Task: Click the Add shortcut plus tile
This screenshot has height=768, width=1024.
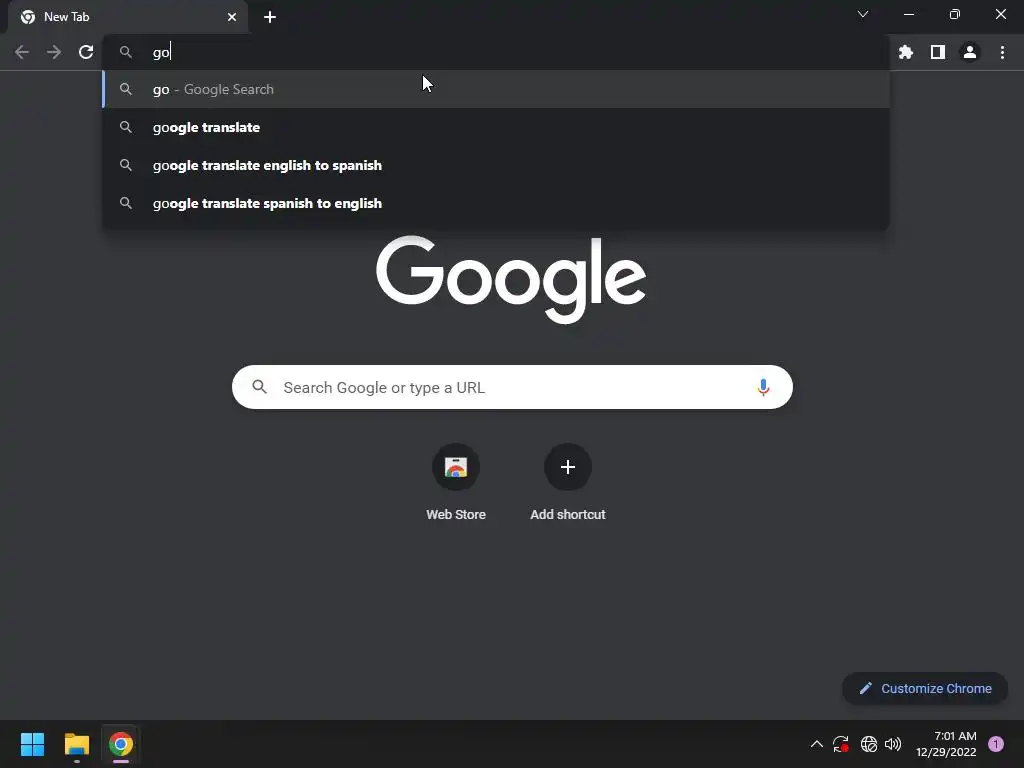Action: (x=568, y=467)
